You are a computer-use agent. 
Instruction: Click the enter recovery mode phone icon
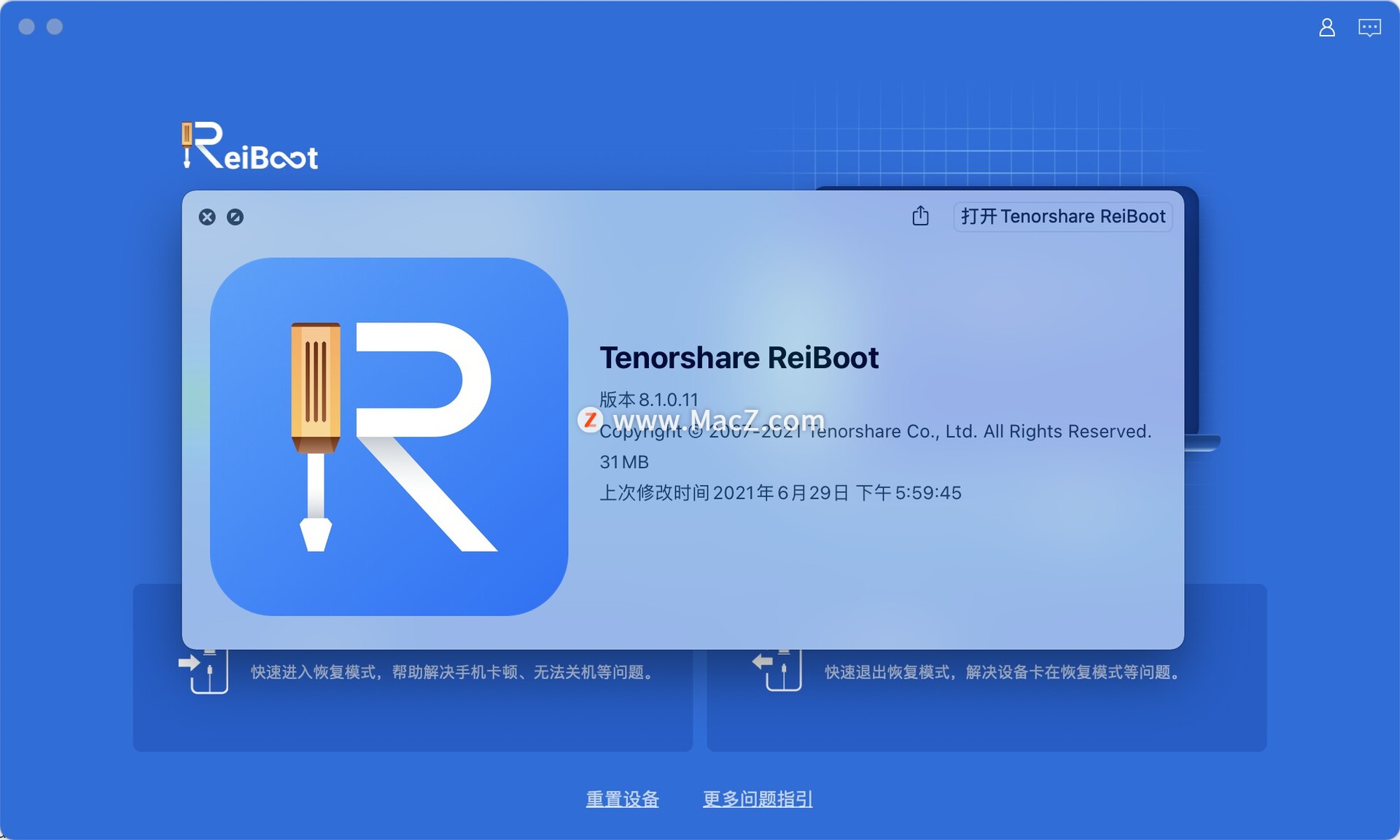pos(203,671)
